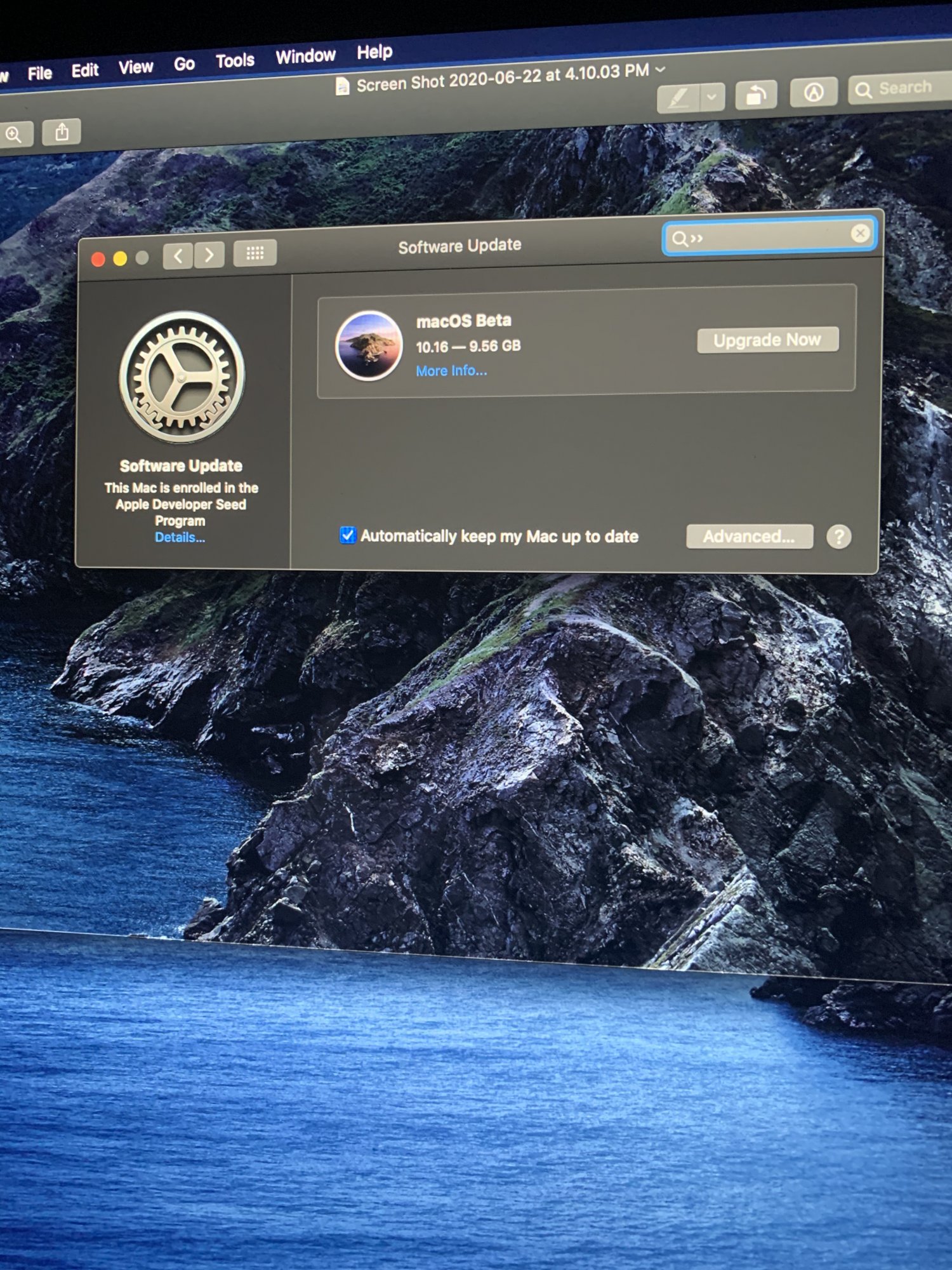
Task: Click the 'macOS Beta' update title
Action: coord(463,321)
